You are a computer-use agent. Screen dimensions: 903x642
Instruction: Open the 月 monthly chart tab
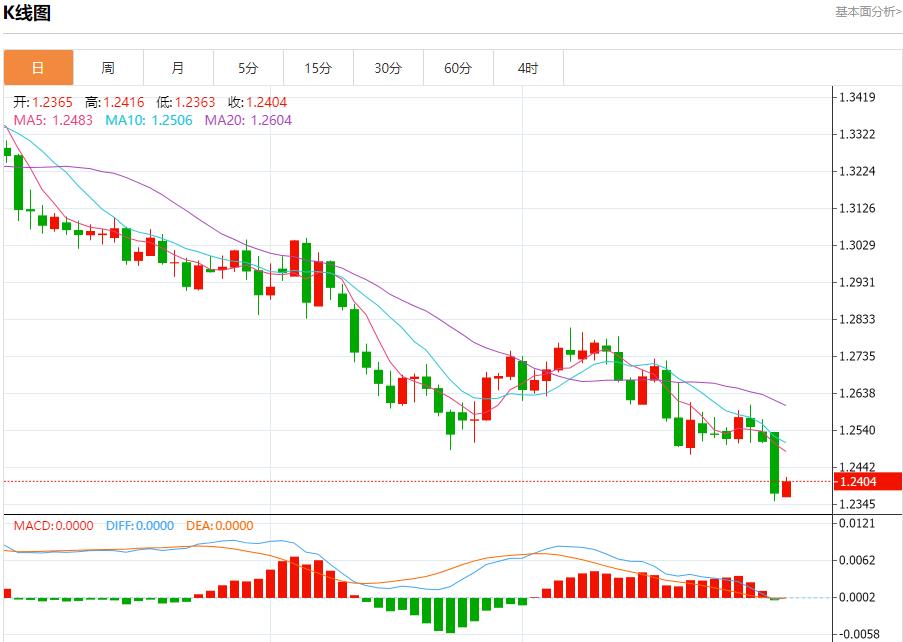click(178, 68)
